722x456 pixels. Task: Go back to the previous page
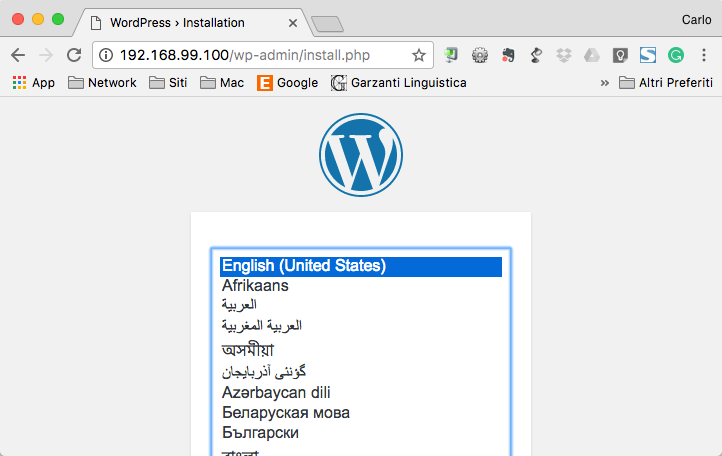18,55
